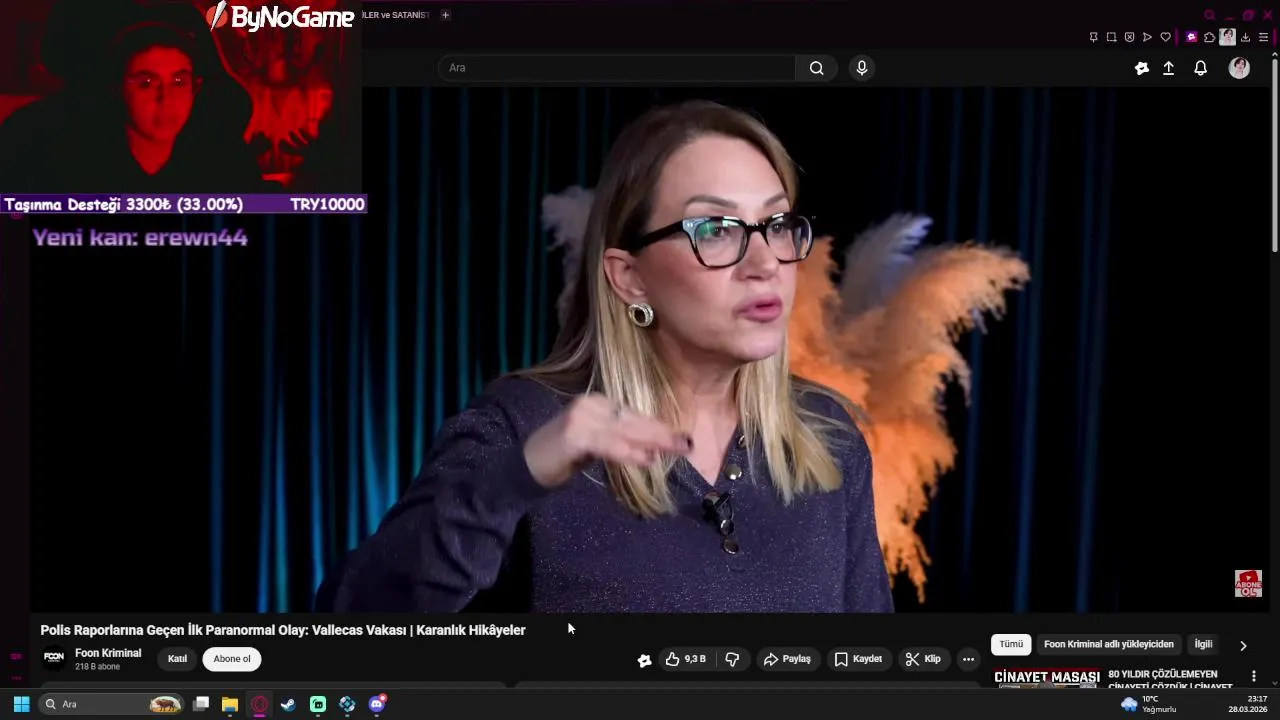The image size is (1280, 720).
Task: Click the YouTube search magnifier button
Action: (x=816, y=68)
